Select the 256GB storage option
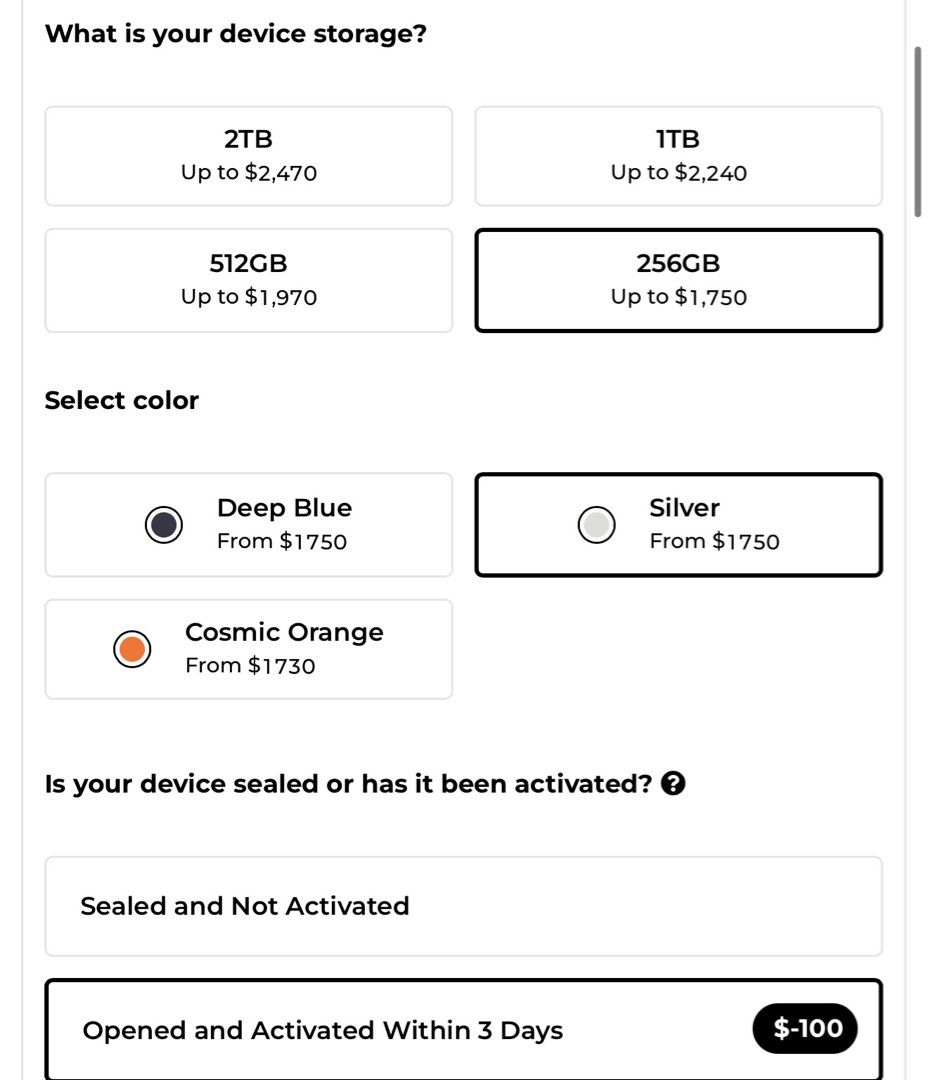The width and height of the screenshot is (928, 1080). [678, 280]
